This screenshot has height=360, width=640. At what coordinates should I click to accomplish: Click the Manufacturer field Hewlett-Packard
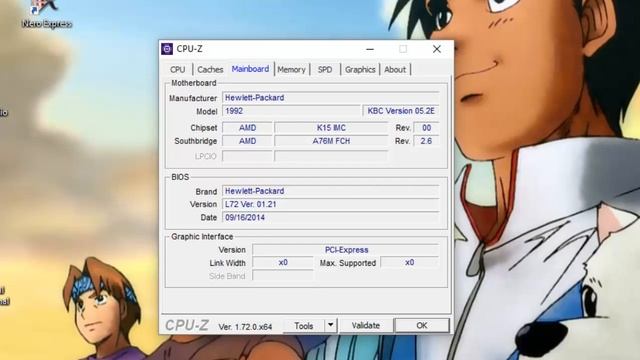pyautogui.click(x=331, y=98)
